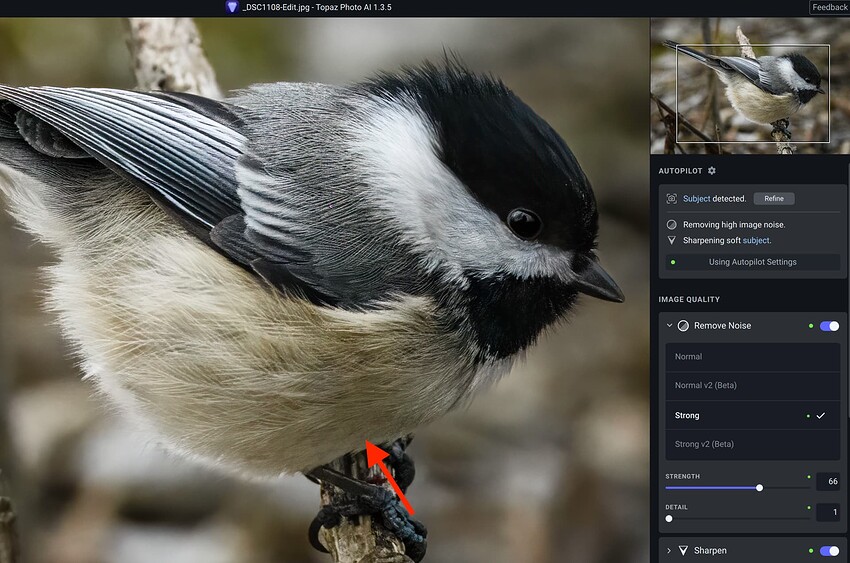Click Using Autopilot Settings button
The height and width of the screenshot is (563, 850).
(x=752, y=262)
